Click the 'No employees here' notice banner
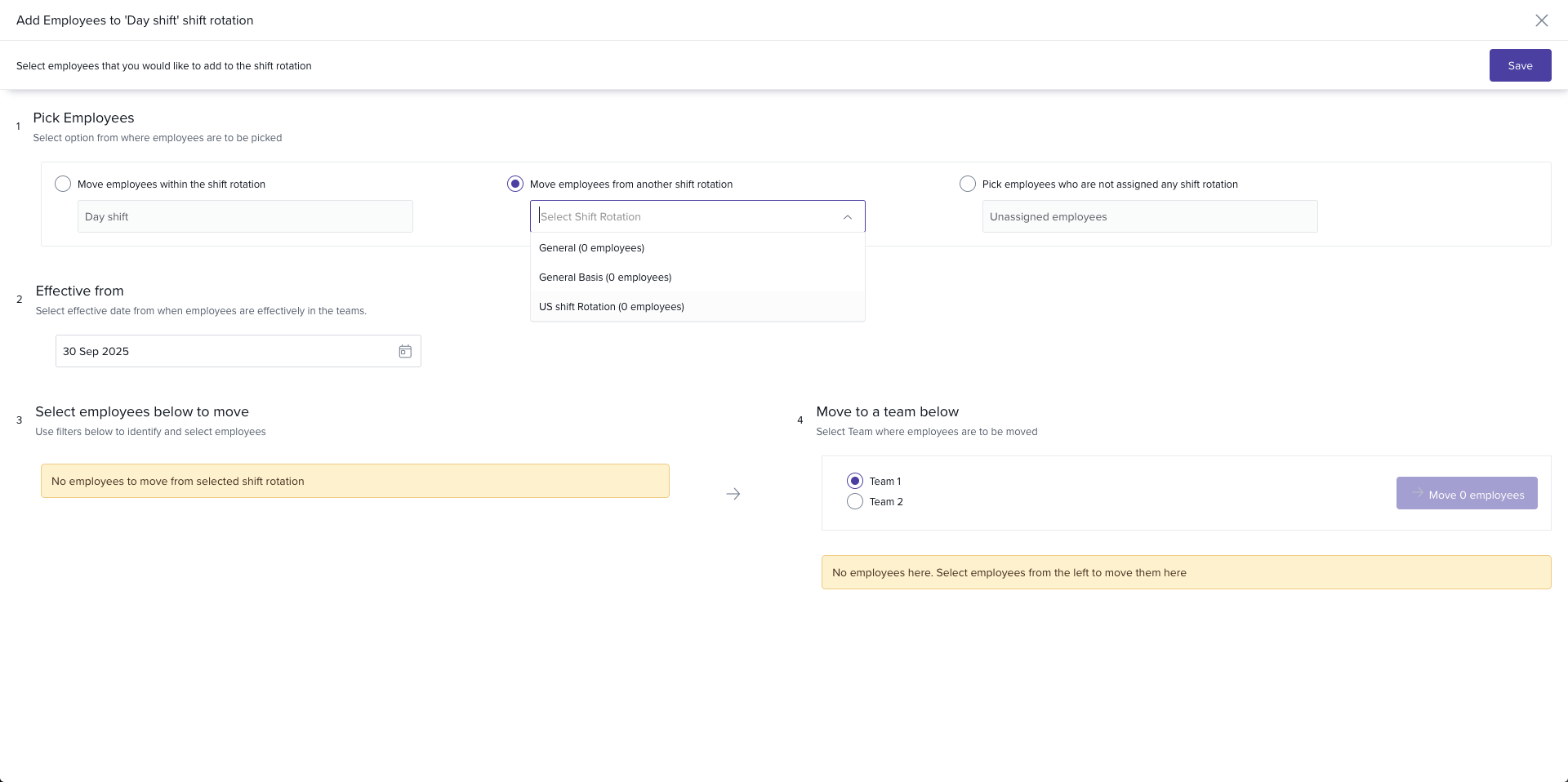The image size is (1568, 782). 1185,572
